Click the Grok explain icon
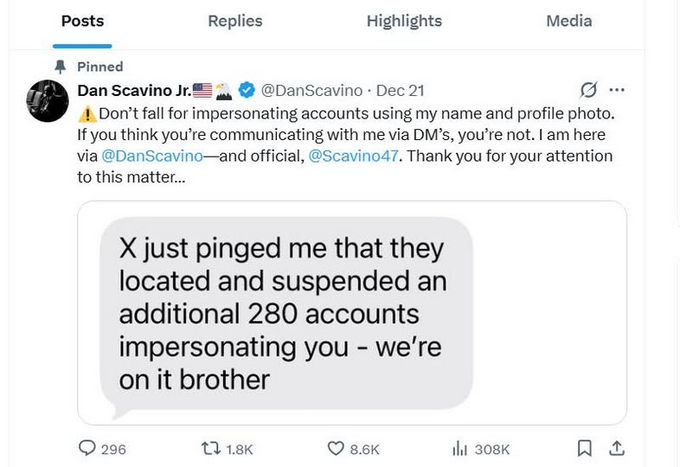The image size is (680, 467). coord(590,91)
